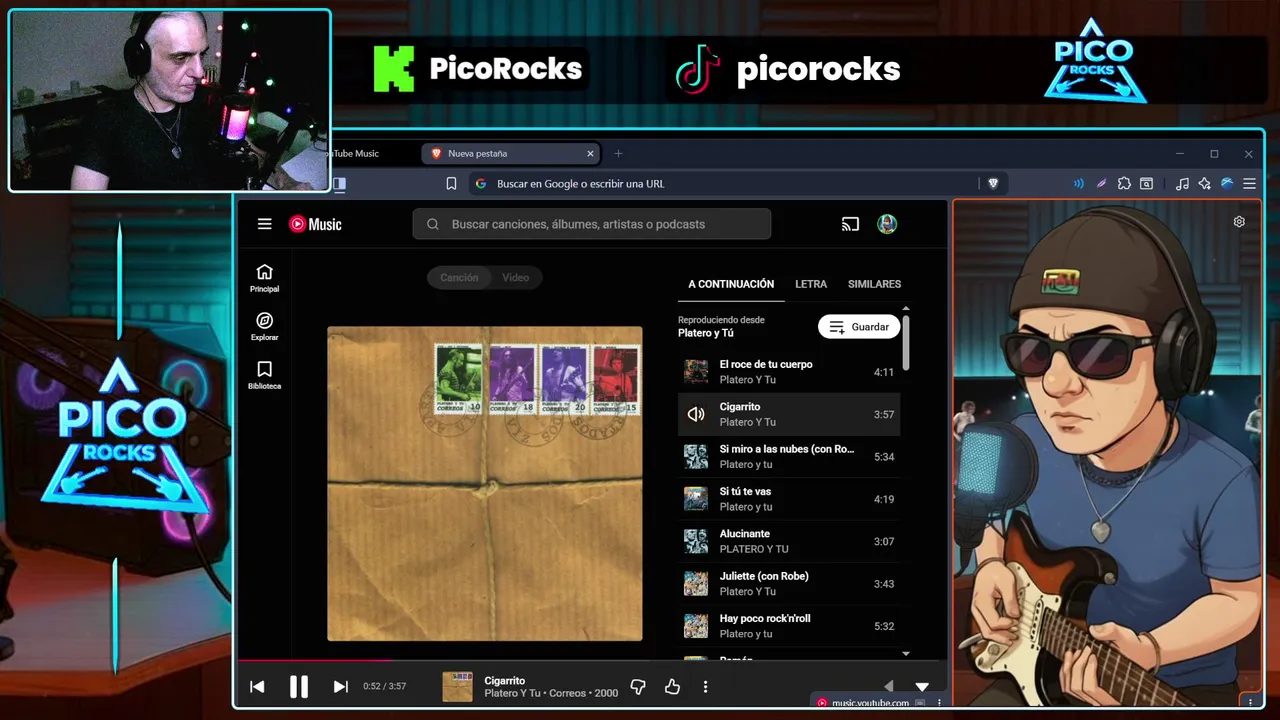Image resolution: width=1280 pixels, height=720 pixels.
Task: Click the sound waves extension icon
Action: [x=1078, y=184]
